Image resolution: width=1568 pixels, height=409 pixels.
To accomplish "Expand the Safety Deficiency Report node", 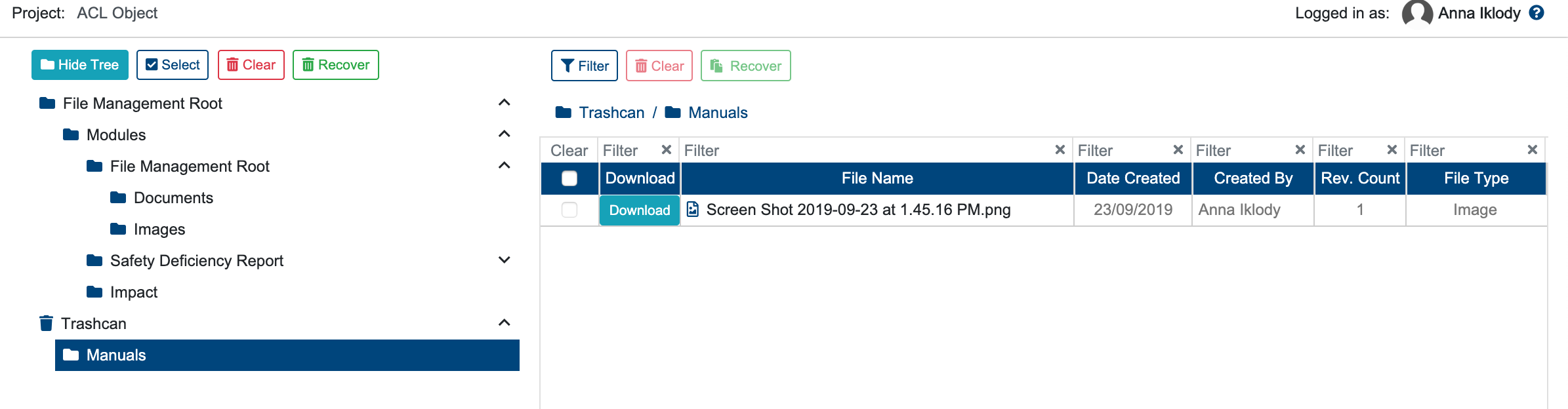I will point(504,260).
